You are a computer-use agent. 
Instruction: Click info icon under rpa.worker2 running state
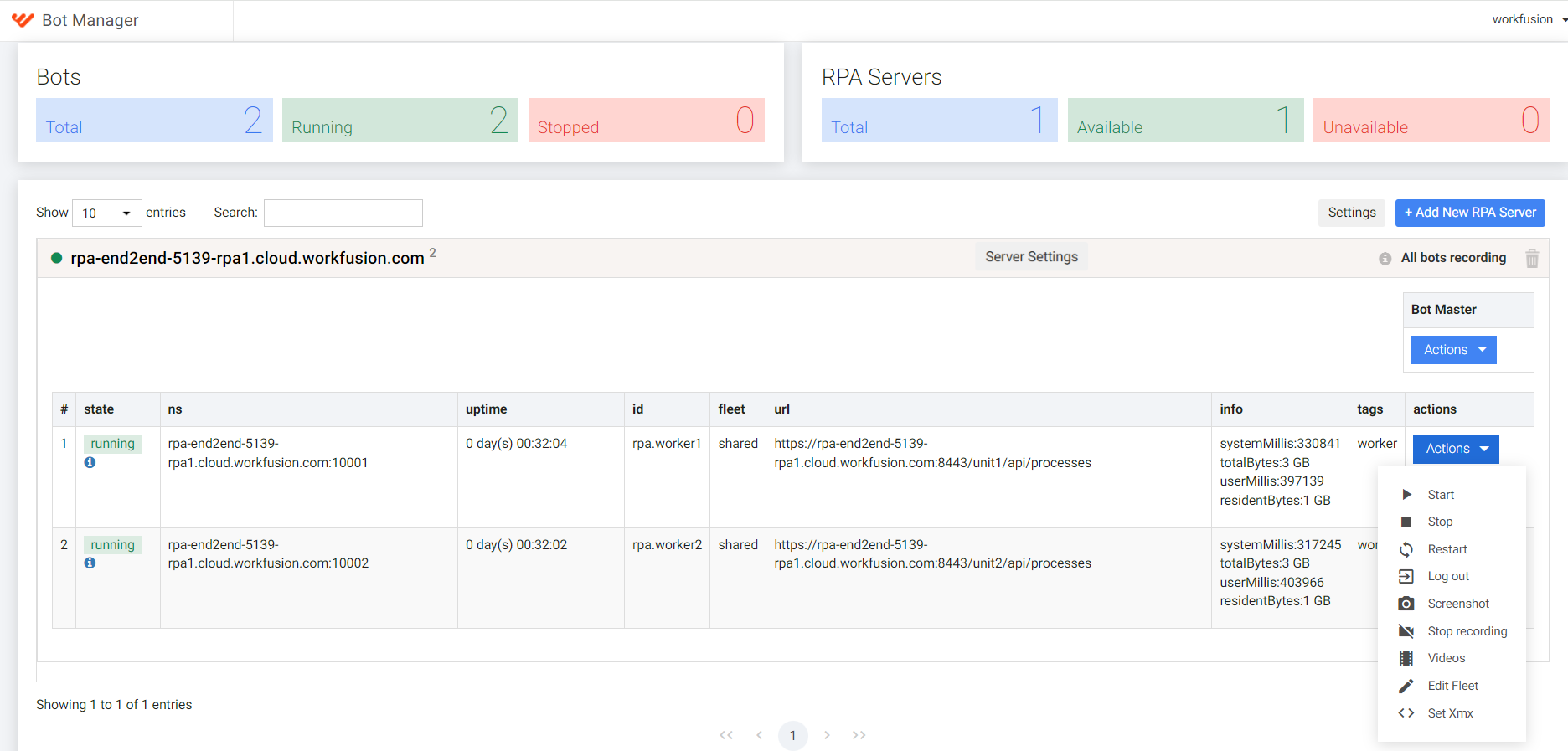pyautogui.click(x=90, y=563)
